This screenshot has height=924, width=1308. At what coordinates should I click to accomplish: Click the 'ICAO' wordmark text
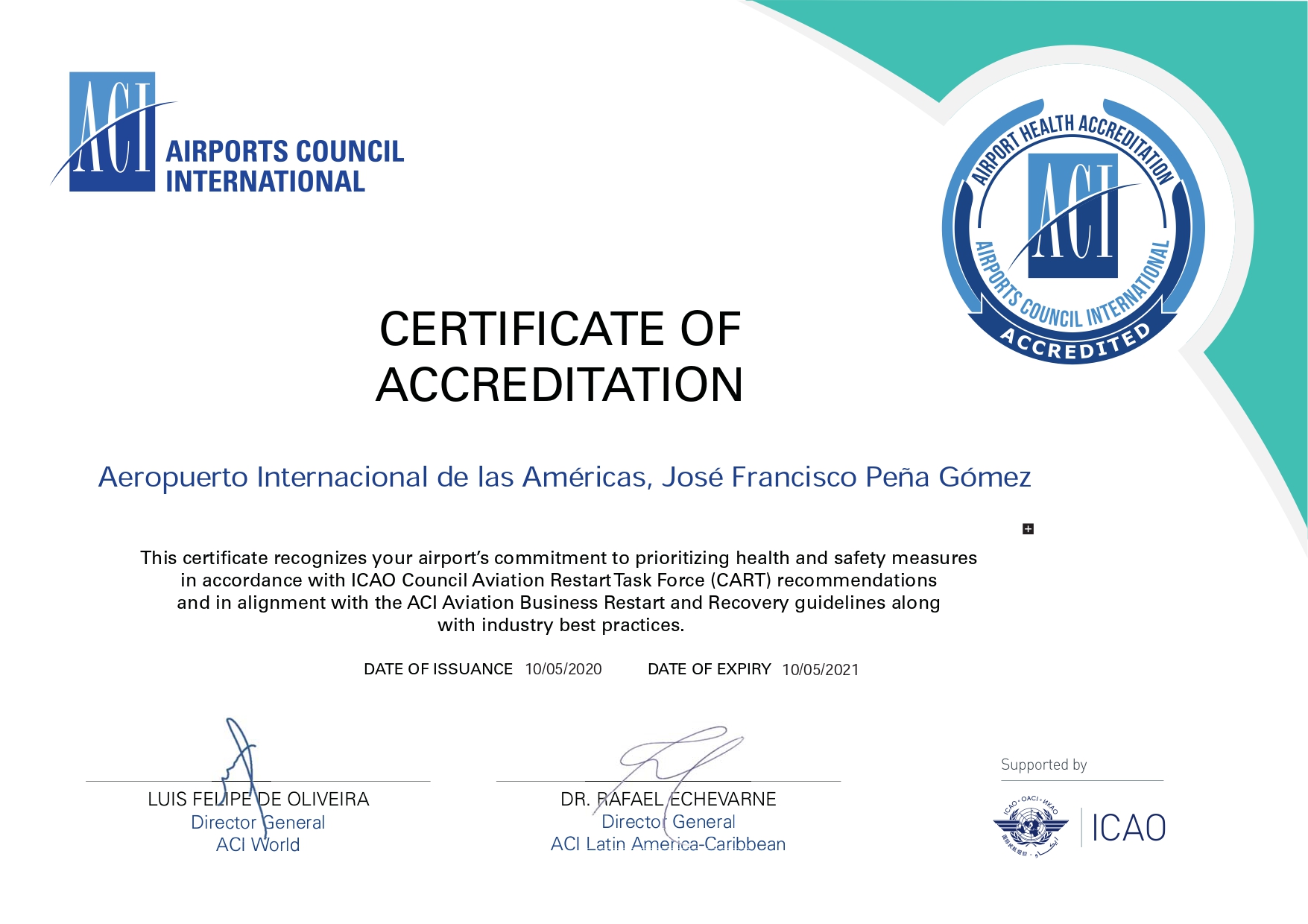pos(1128,828)
